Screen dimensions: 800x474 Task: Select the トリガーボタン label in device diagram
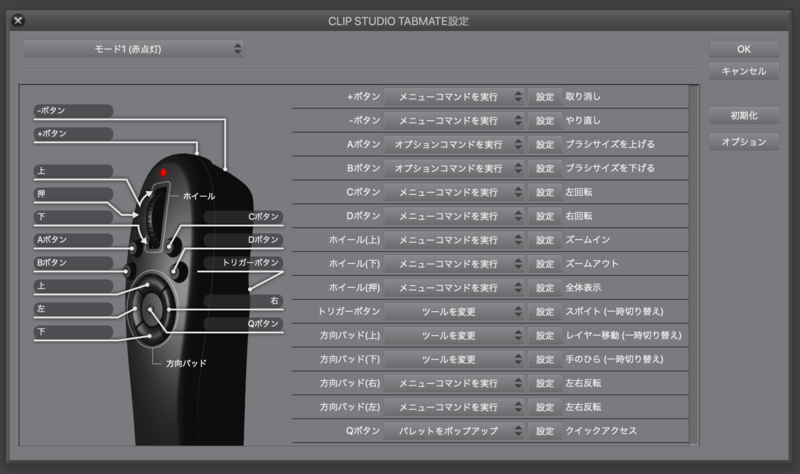click(243, 263)
